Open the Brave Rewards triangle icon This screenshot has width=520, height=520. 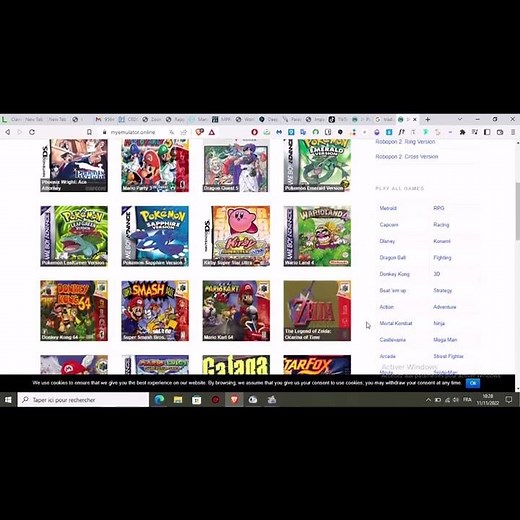[212, 132]
